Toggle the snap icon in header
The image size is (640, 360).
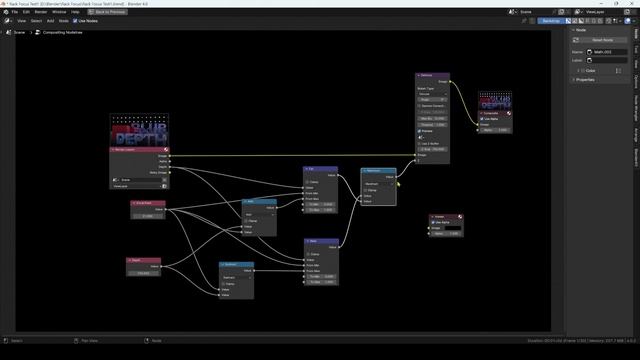609,21
